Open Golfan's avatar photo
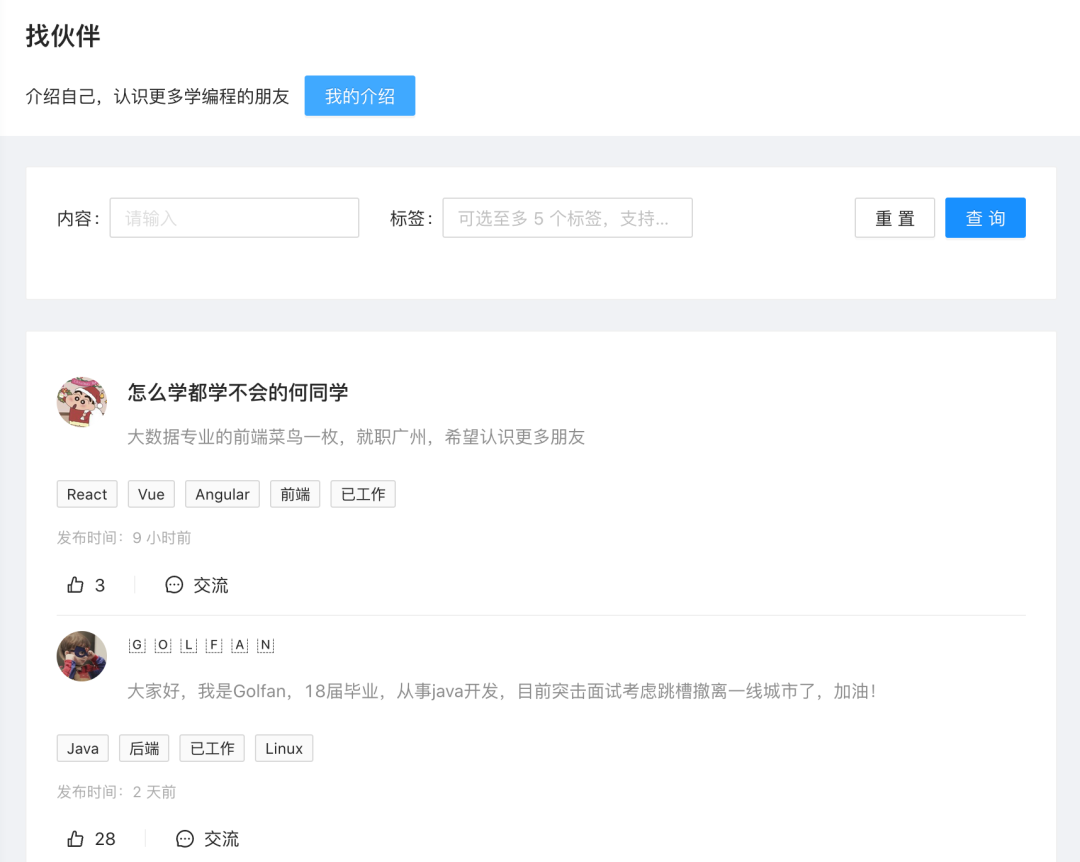This screenshot has width=1080, height=862. (82, 656)
